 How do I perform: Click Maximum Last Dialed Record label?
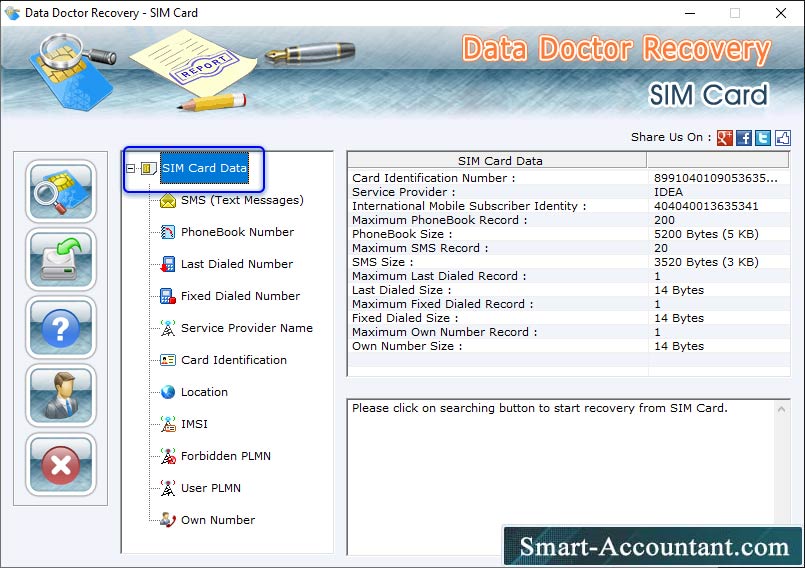click(x=439, y=276)
